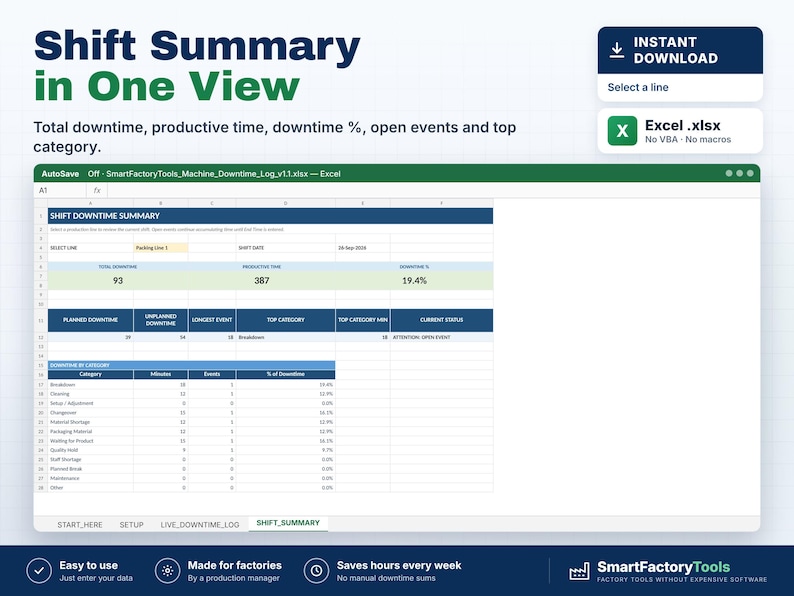794x596 pixels.
Task: Select the SHIFT_SUMMARY sheet tab
Action: tap(288, 523)
